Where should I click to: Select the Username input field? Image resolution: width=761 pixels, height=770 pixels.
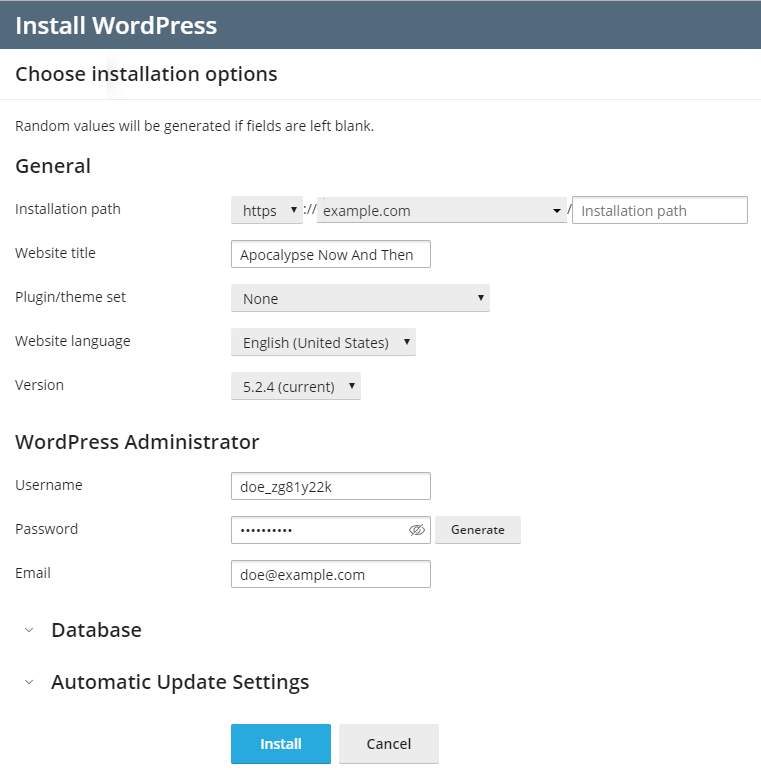[x=330, y=486]
